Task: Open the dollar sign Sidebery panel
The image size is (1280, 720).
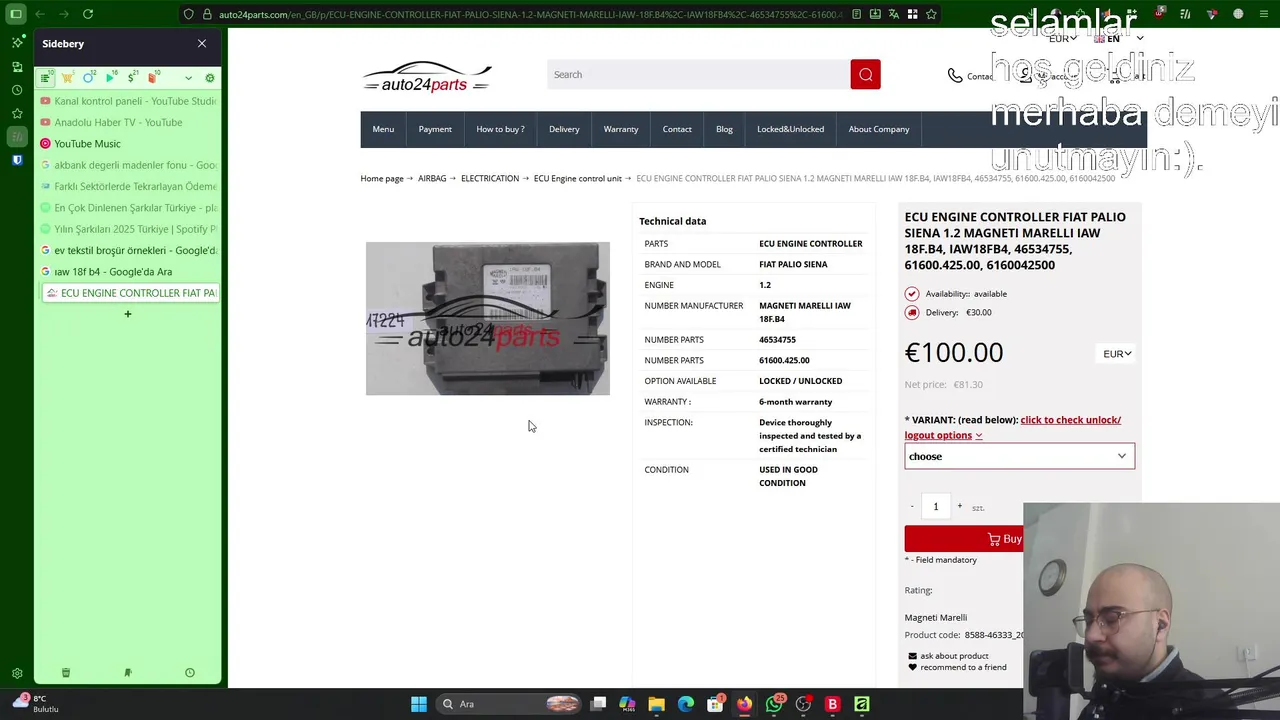Action: [x=132, y=78]
